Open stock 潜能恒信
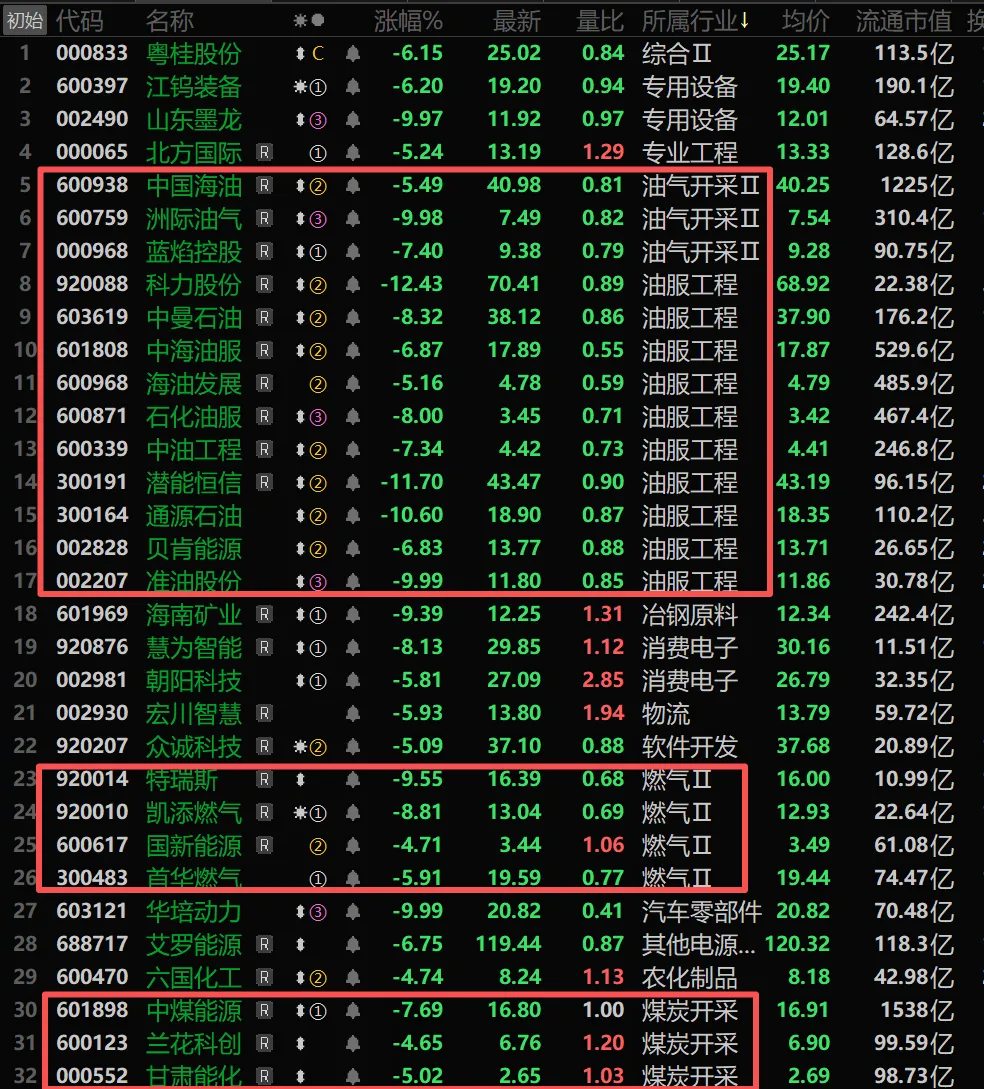The width and height of the screenshot is (984, 1089). coord(194,483)
